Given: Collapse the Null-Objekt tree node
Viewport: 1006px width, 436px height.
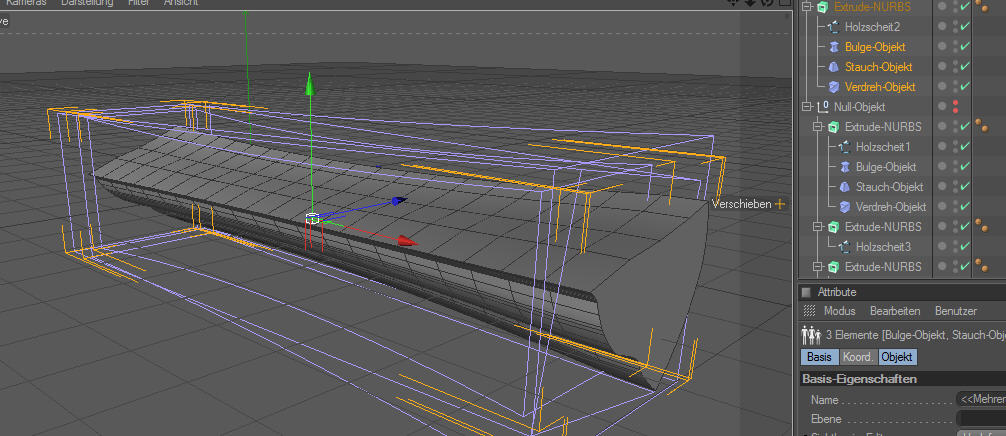Looking at the screenshot, I should click(x=806, y=106).
